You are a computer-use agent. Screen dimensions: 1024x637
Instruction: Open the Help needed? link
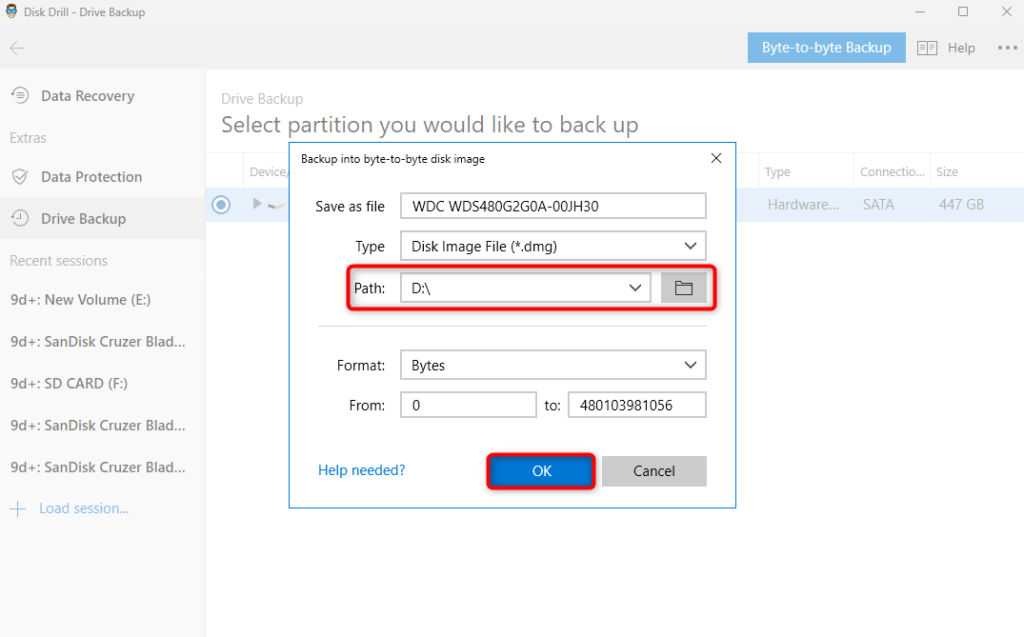point(361,470)
